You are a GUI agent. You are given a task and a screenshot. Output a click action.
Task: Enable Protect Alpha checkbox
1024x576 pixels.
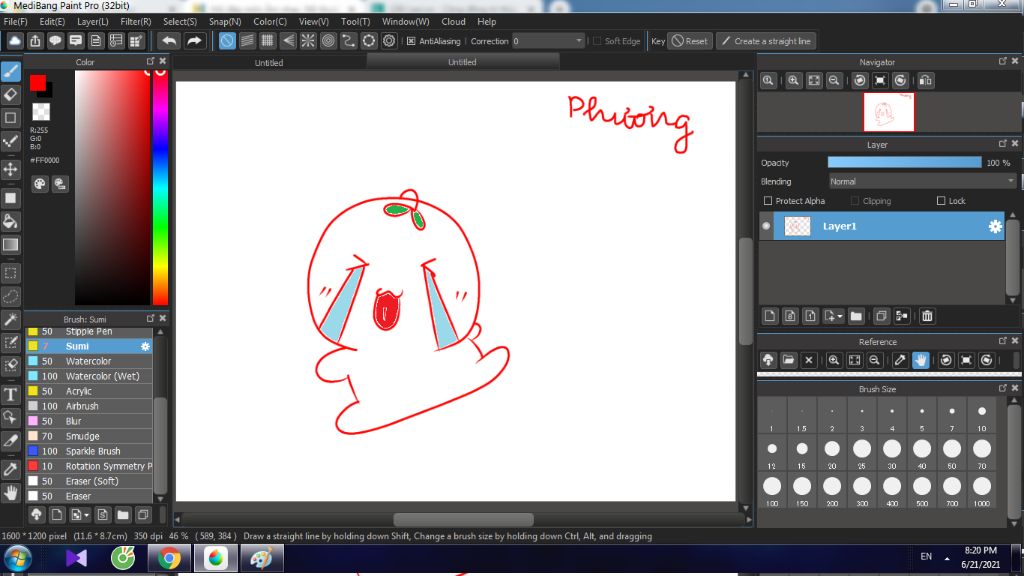tap(768, 200)
